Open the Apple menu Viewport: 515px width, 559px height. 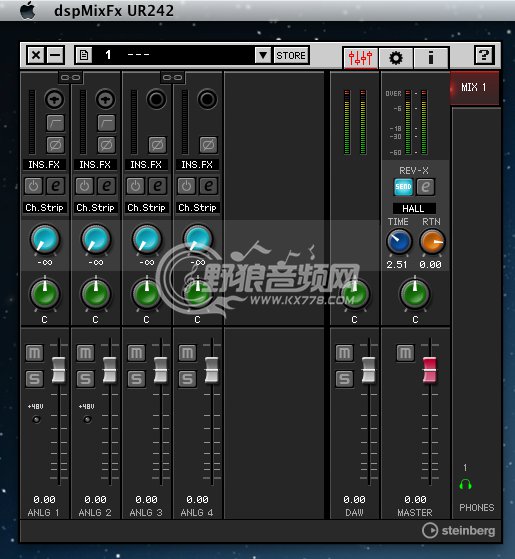pyautogui.click(x=28, y=10)
